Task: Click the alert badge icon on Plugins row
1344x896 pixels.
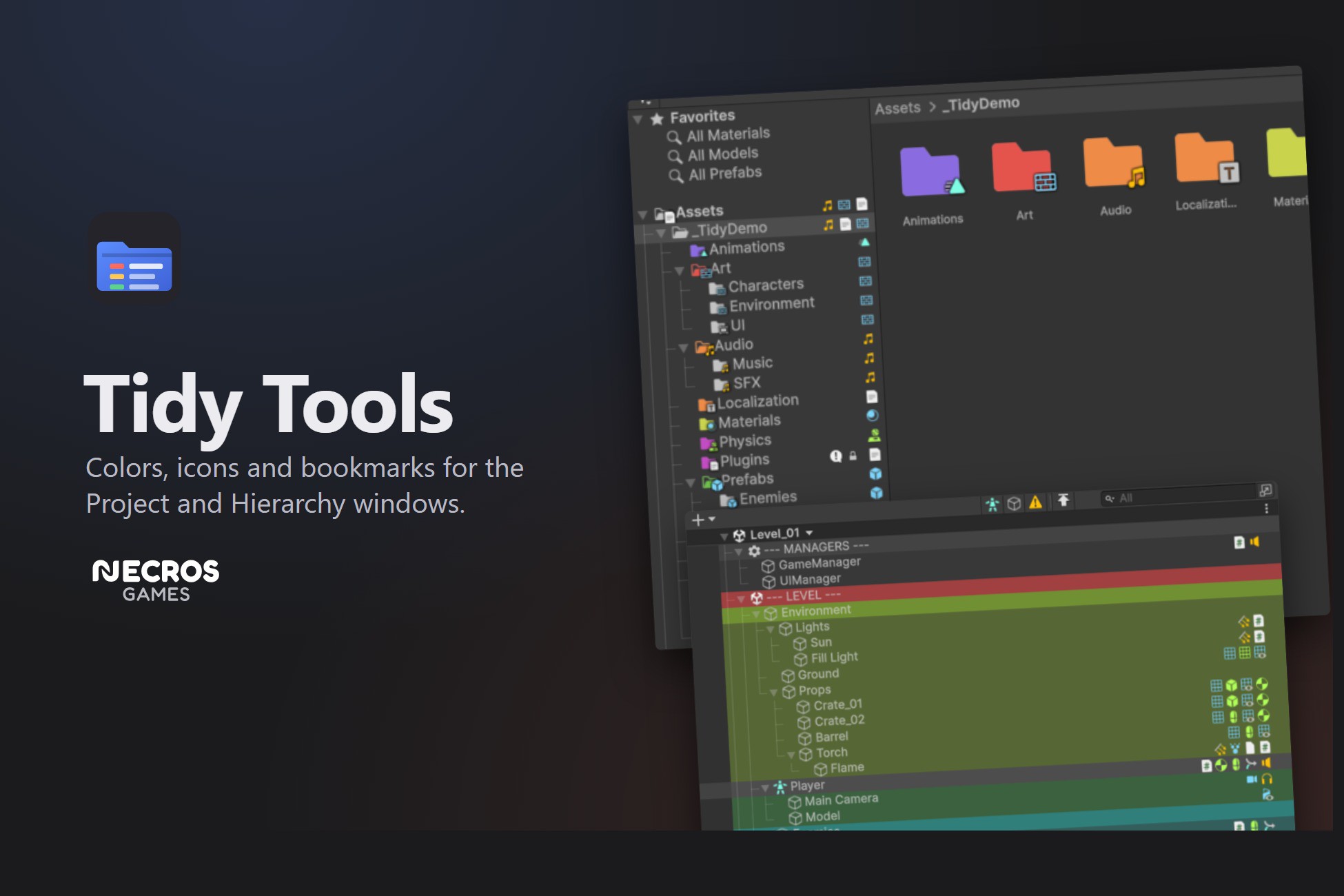Action: coord(836,456)
